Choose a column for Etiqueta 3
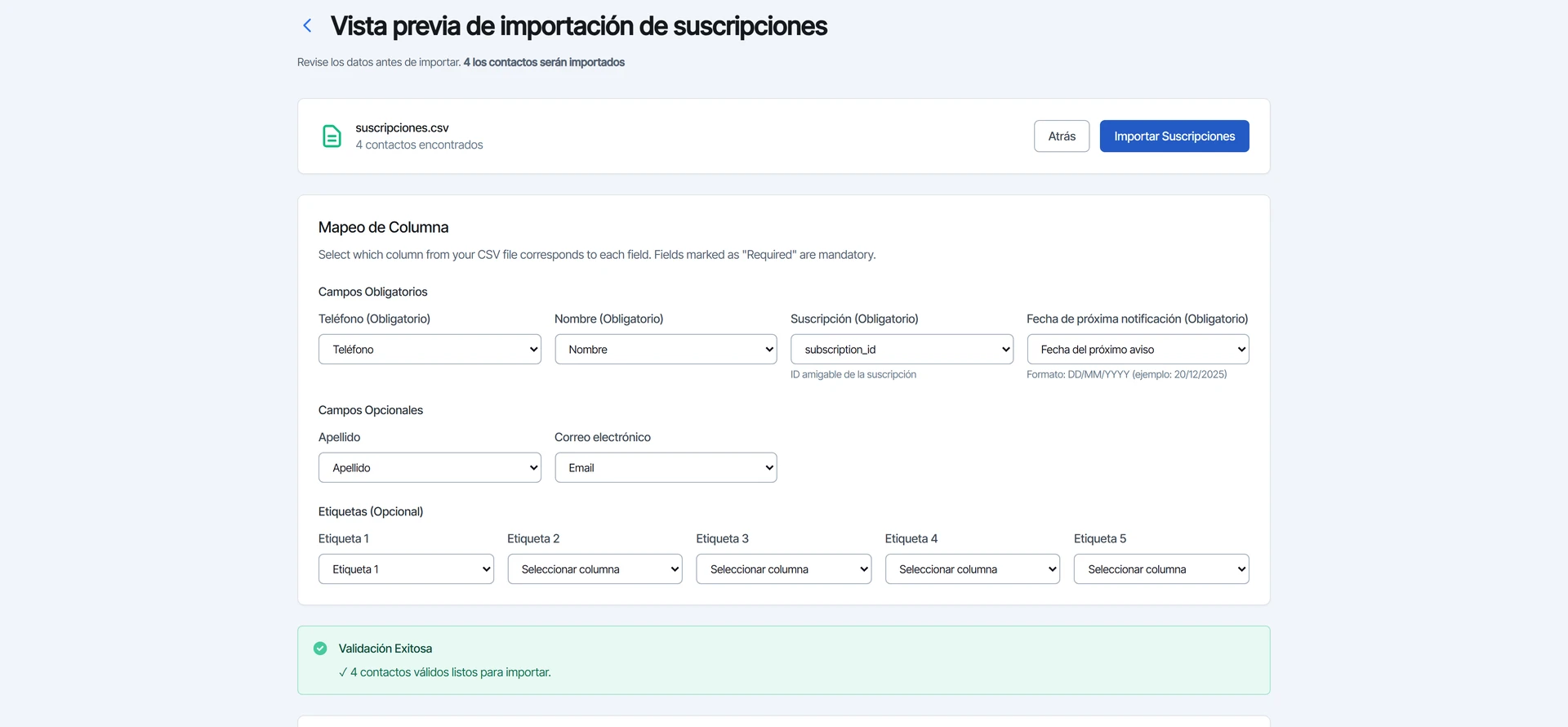The width and height of the screenshot is (1568, 727). pos(783,569)
